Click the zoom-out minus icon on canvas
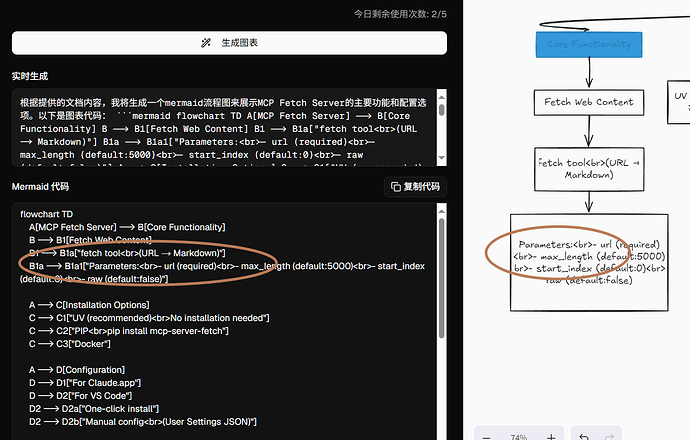Image resolution: width=690 pixels, height=440 pixels. coord(486,437)
